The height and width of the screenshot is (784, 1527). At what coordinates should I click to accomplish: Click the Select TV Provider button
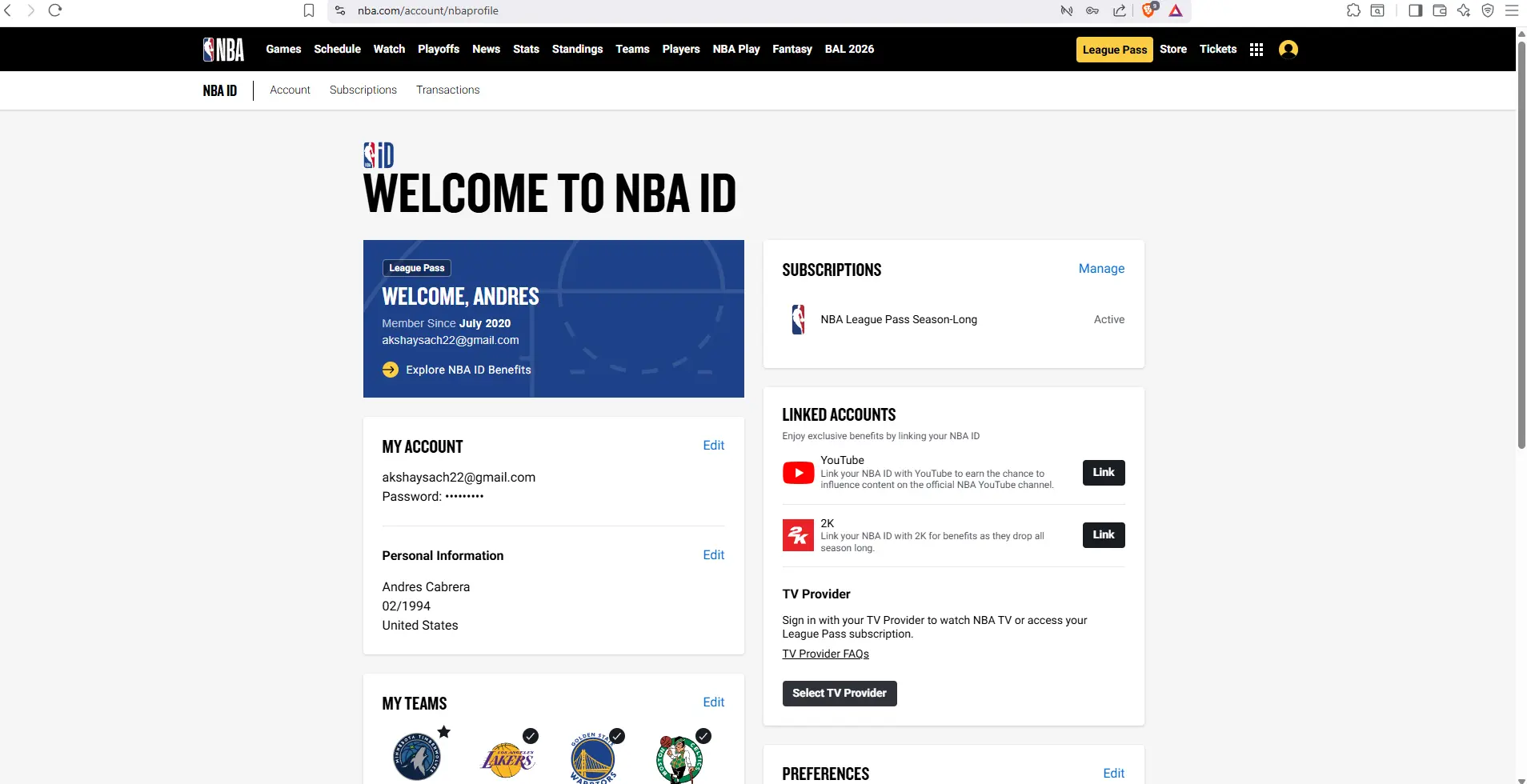840,694
